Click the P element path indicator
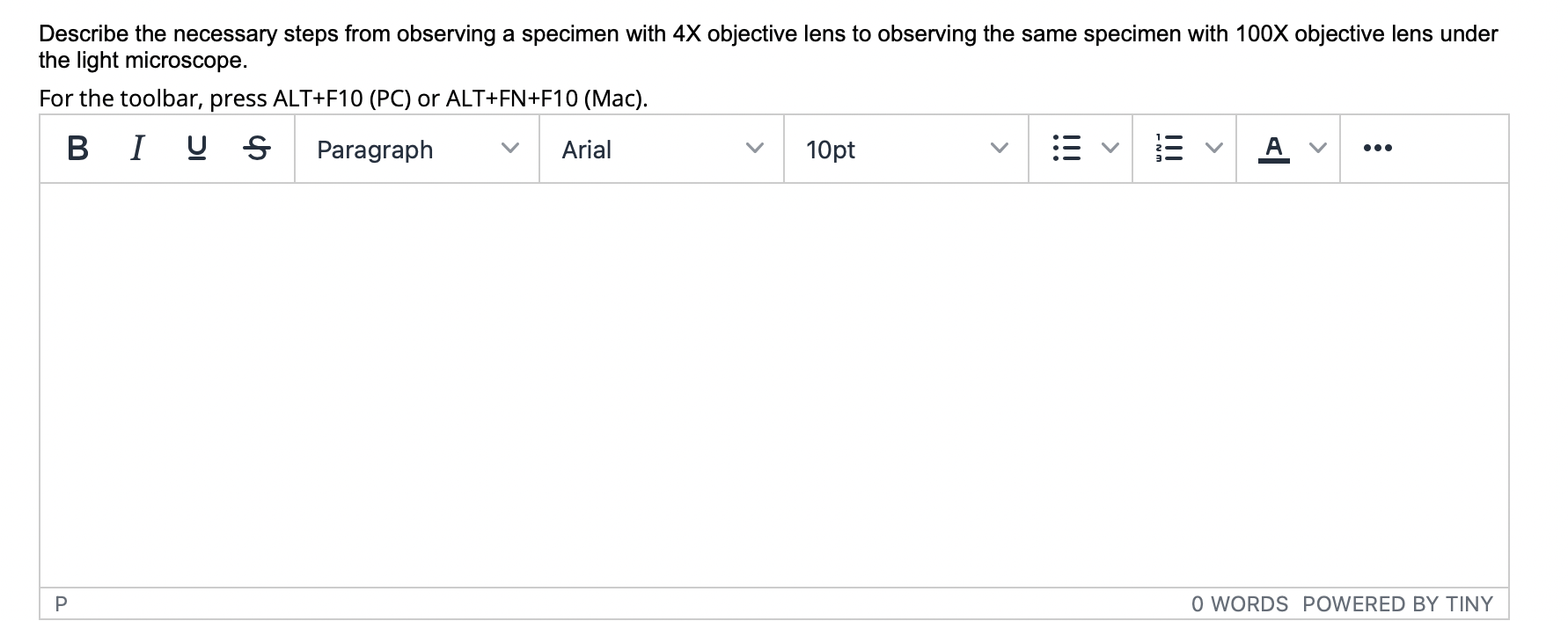Viewport: 1568px width, 621px height. coord(61,604)
